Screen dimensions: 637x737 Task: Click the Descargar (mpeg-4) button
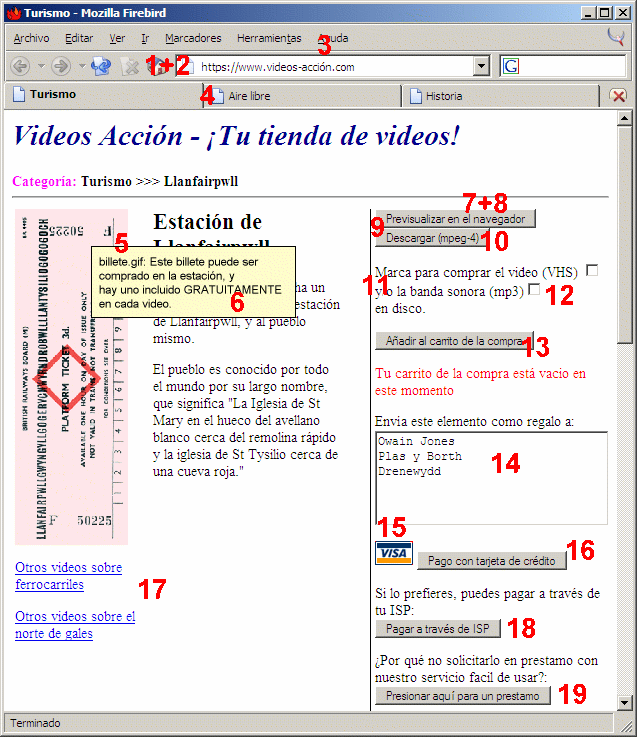coord(432,238)
